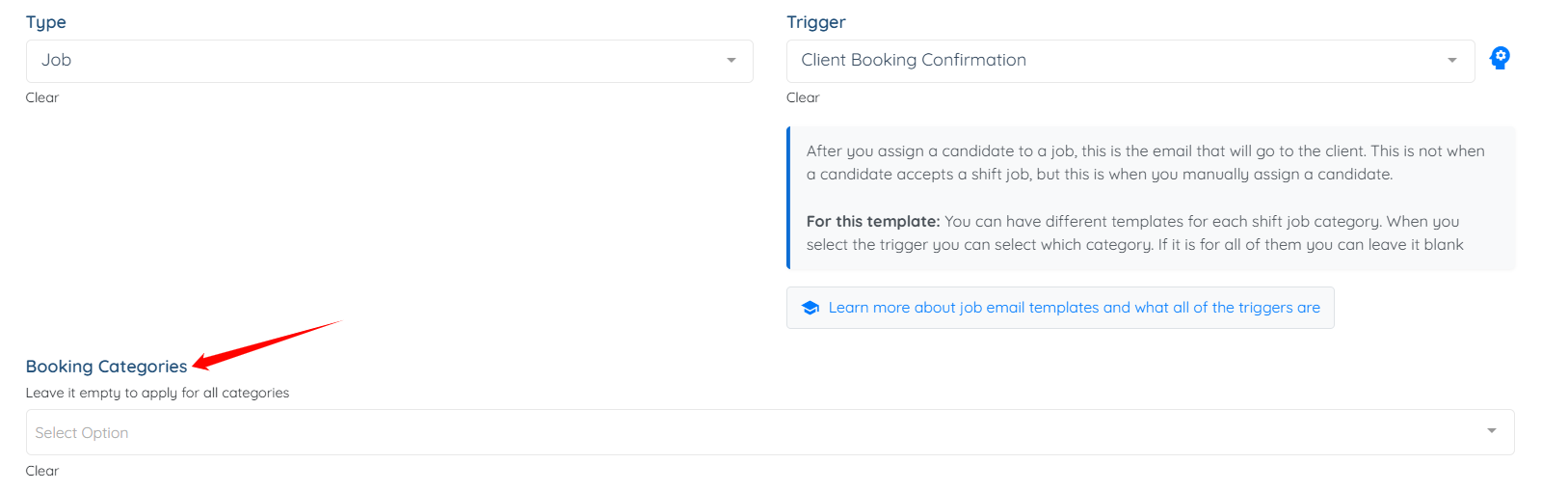
Task: Click the Booking Categories heading
Action: click(106, 367)
